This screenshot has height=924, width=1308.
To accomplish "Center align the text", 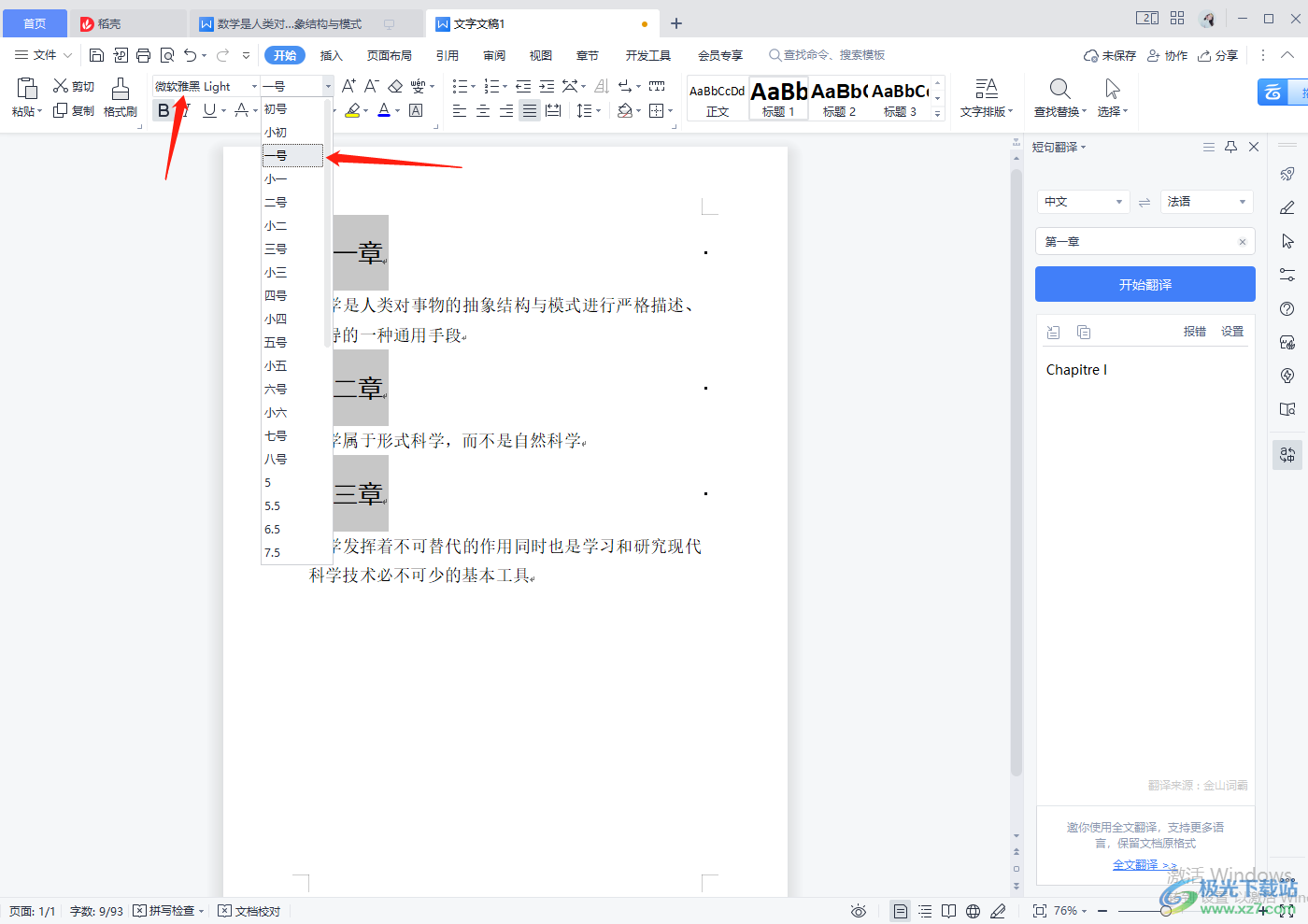I will pos(483,110).
